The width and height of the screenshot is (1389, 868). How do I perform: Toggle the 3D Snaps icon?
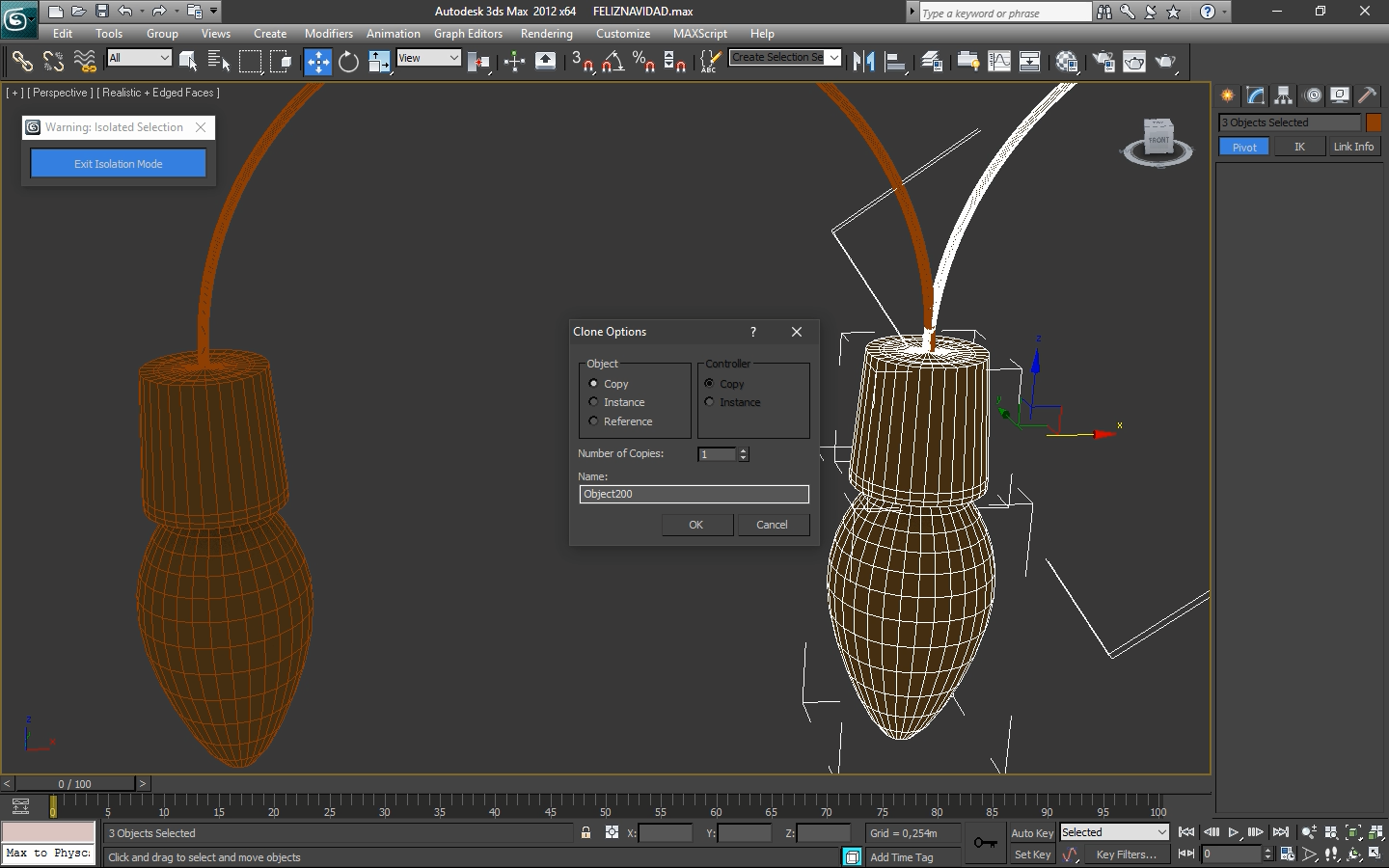[583, 62]
